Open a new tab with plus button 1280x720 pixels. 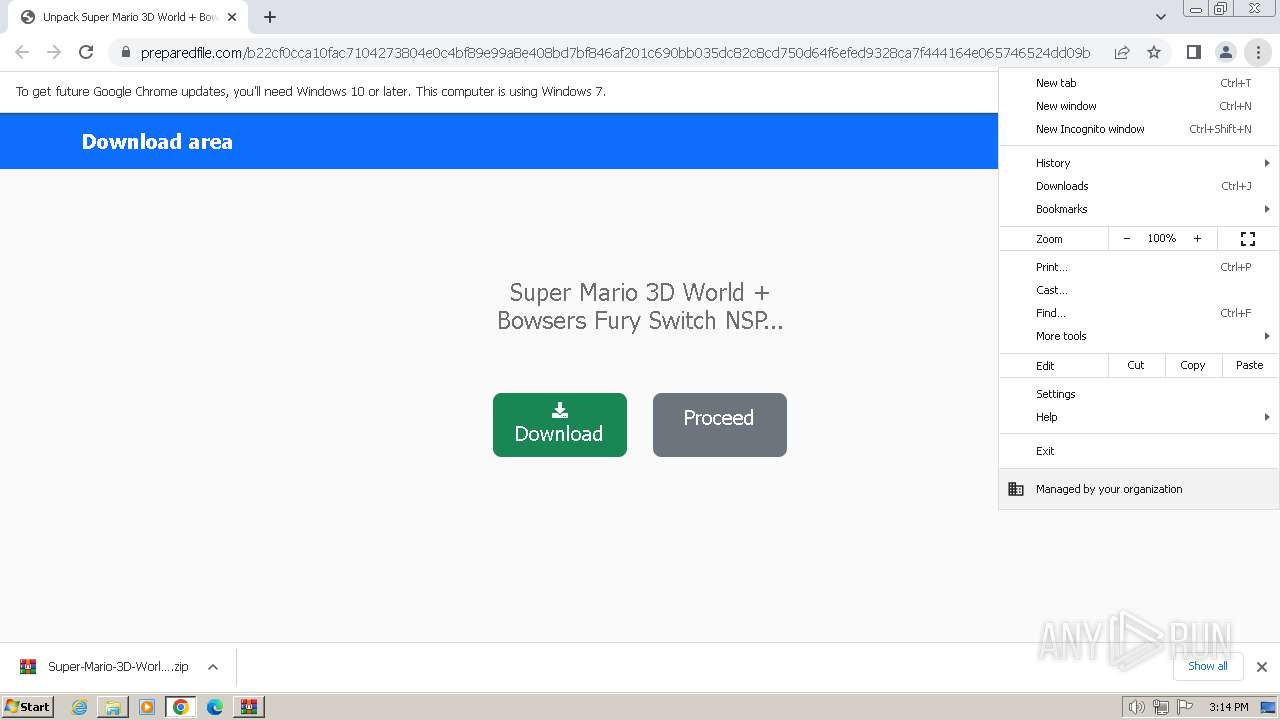tap(270, 17)
